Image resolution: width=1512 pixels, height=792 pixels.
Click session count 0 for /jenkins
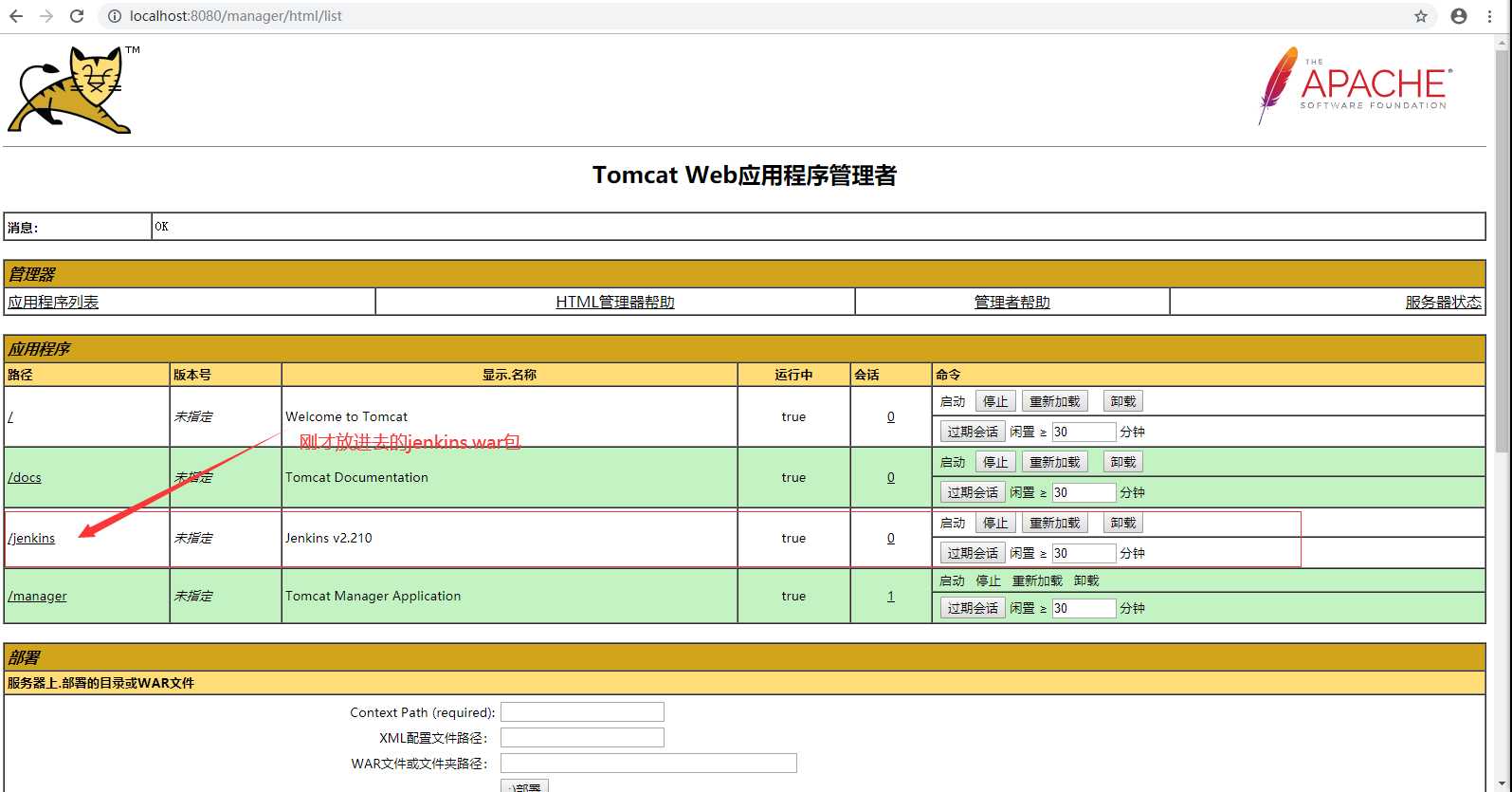click(891, 538)
